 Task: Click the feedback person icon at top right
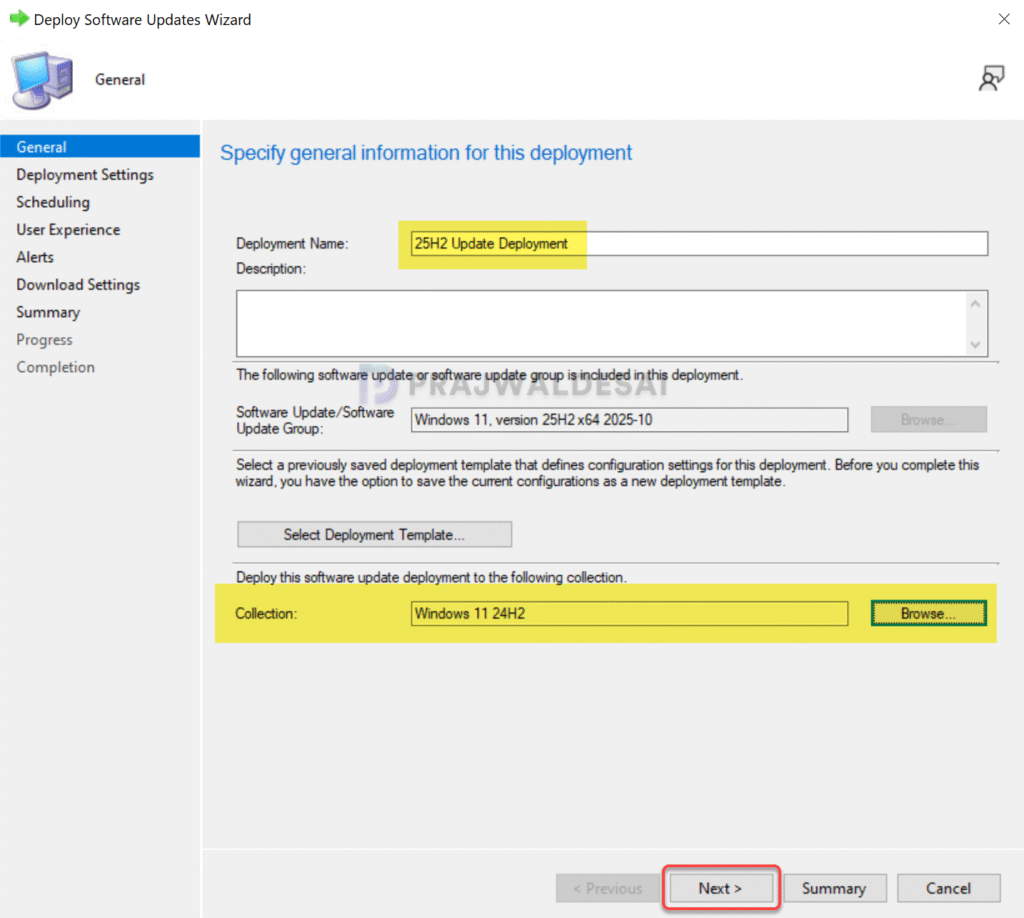(x=991, y=78)
